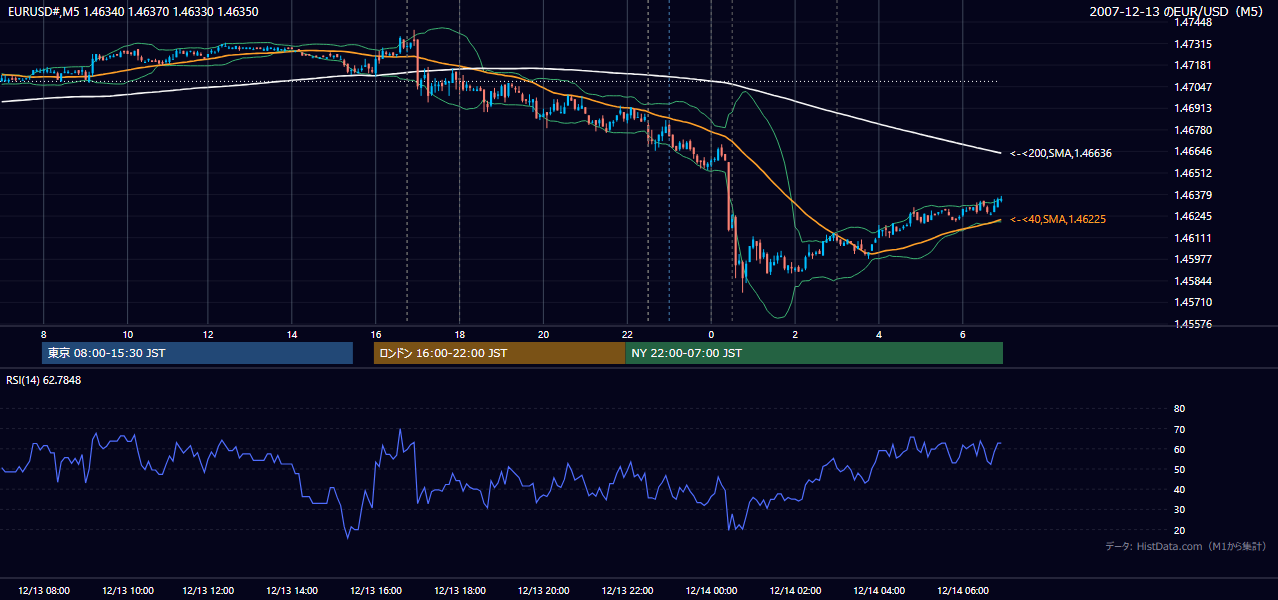
Task: Click the 12/13 16:00 time label
Action: (376, 591)
